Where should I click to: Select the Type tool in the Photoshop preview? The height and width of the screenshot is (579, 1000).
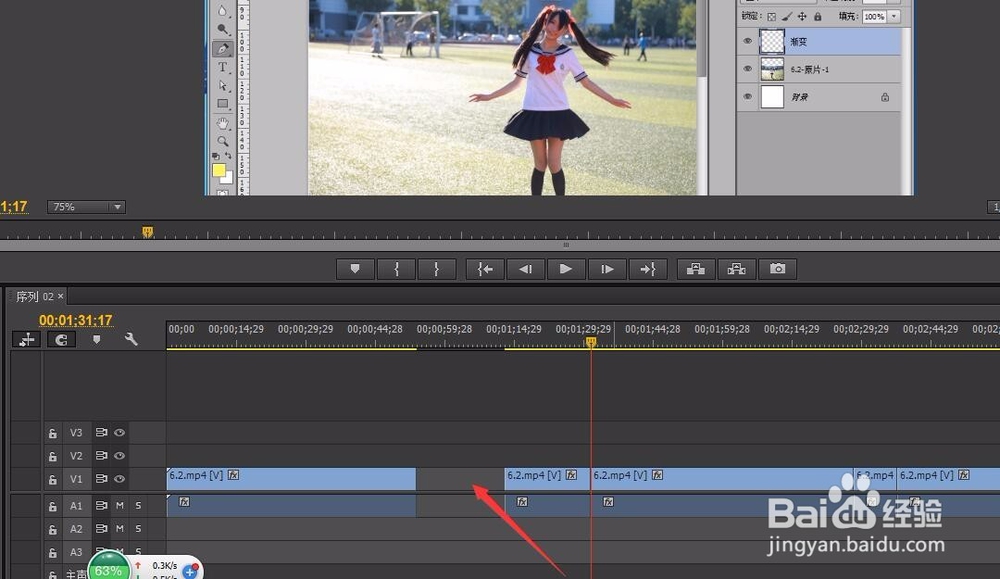pyautogui.click(x=222, y=67)
